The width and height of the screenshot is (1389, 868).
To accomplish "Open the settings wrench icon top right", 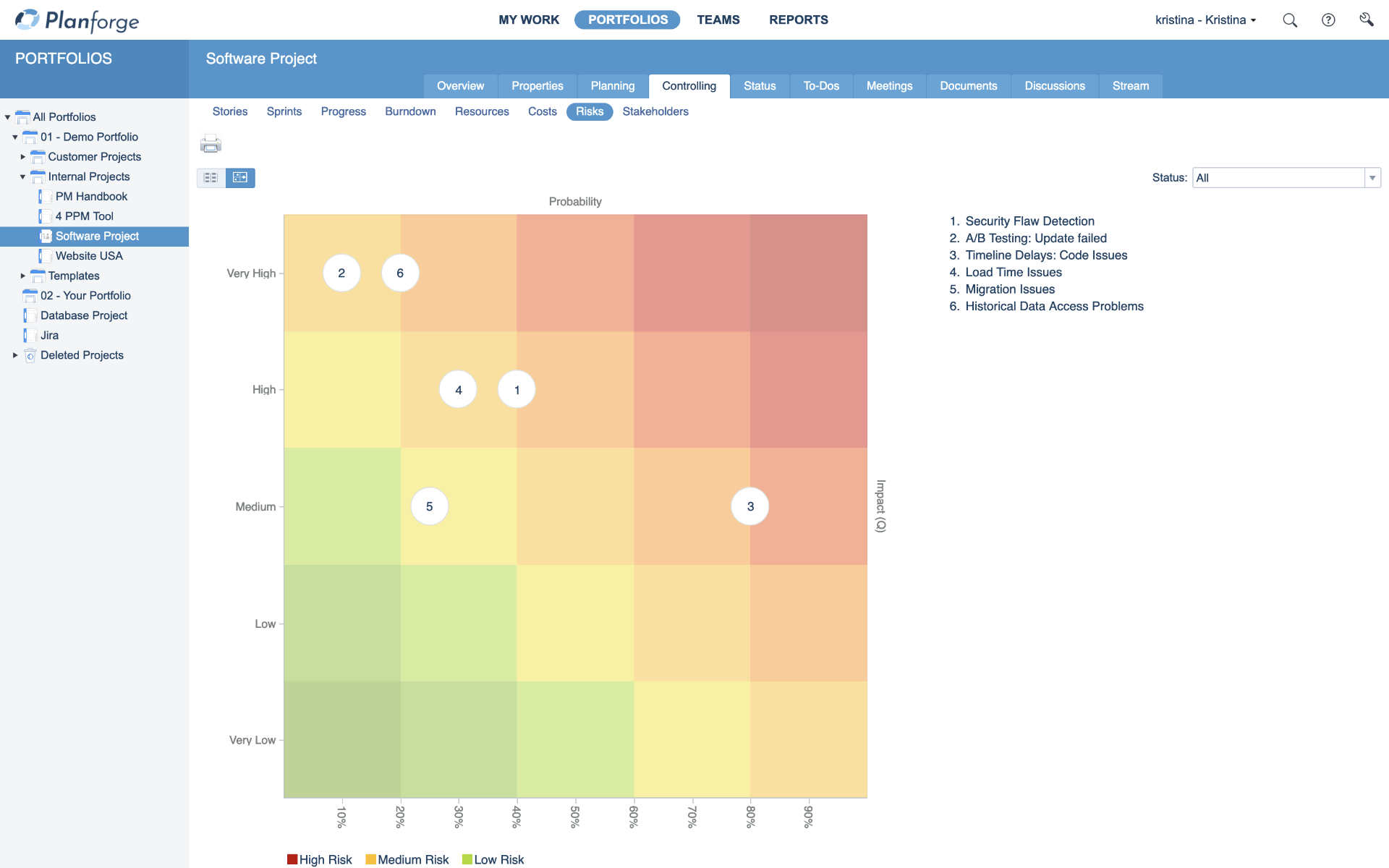I will 1367,20.
